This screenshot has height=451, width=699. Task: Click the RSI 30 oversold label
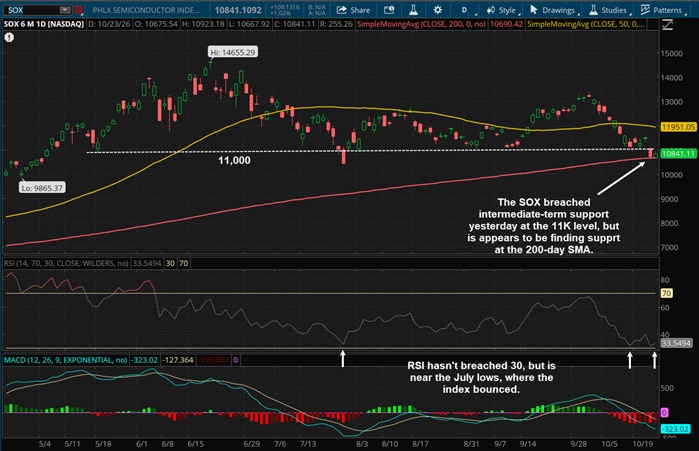pos(170,263)
